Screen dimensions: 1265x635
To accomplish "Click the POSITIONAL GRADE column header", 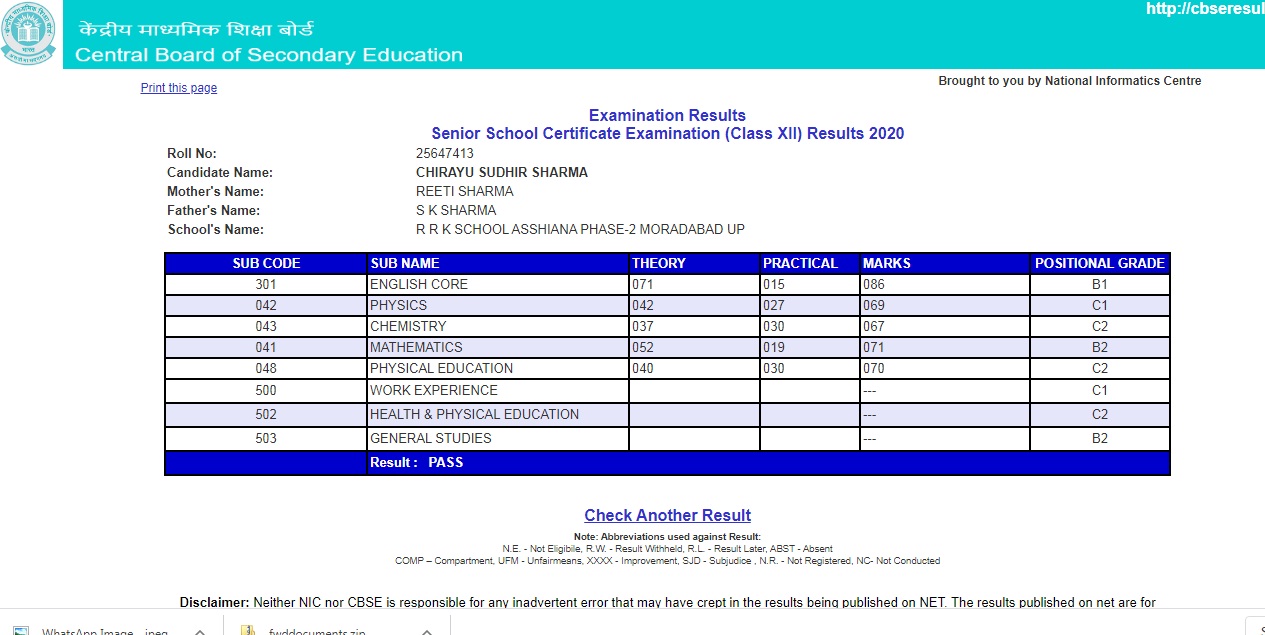I will [x=1100, y=263].
